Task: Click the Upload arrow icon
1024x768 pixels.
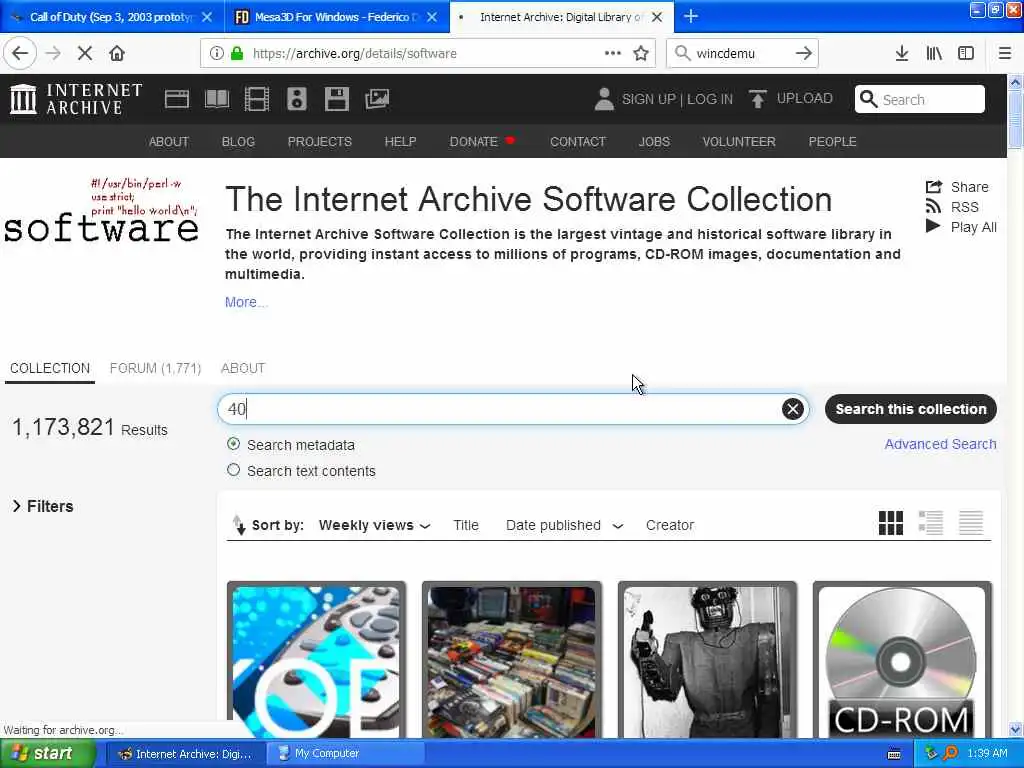Action: pyautogui.click(x=758, y=99)
